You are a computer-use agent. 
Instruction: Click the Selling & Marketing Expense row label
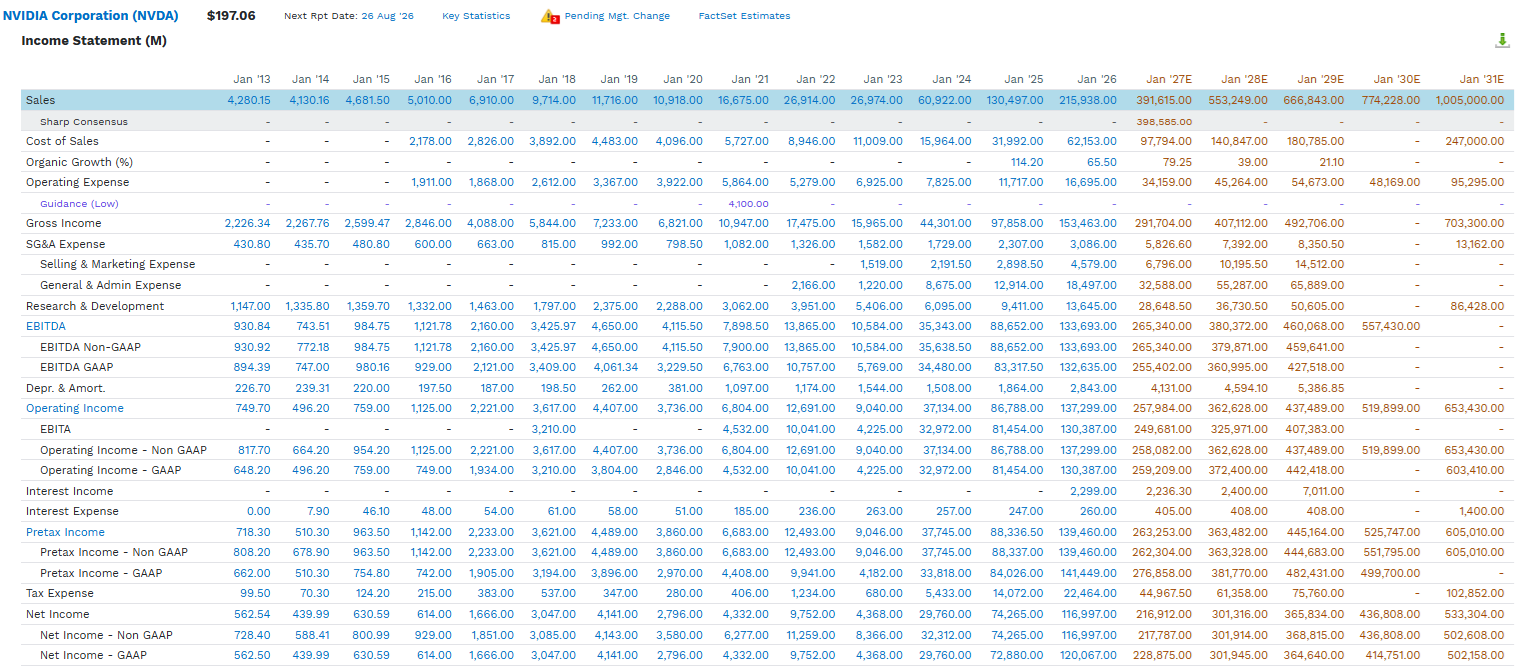click(117, 264)
